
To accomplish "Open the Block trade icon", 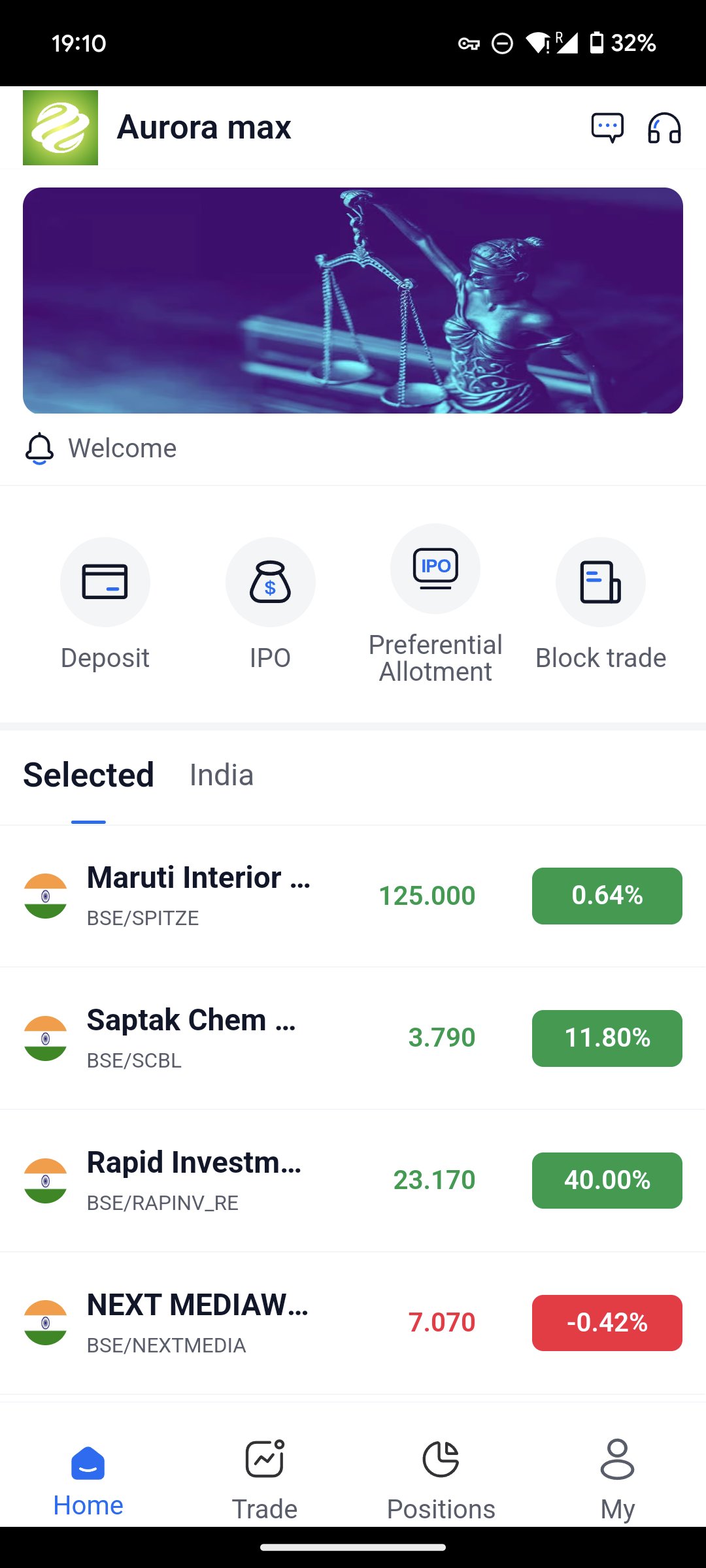I will pyautogui.click(x=600, y=581).
